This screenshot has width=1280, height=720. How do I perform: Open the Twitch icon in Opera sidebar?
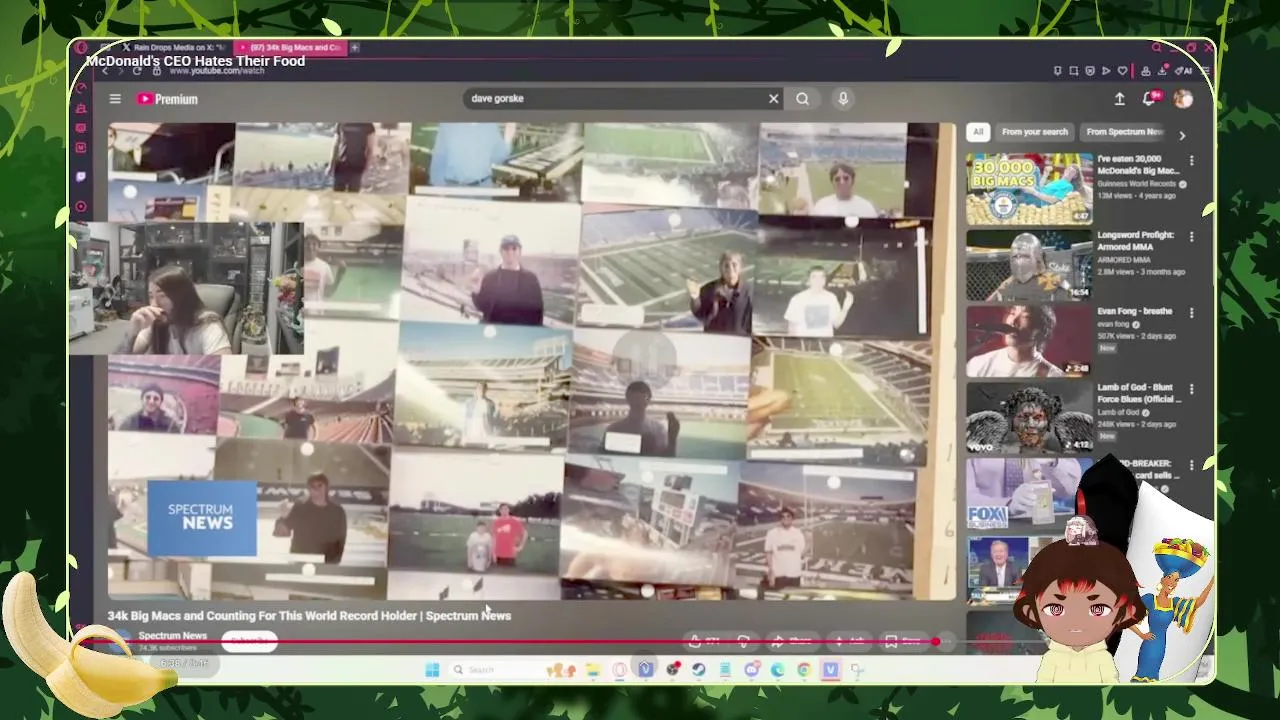[81, 177]
